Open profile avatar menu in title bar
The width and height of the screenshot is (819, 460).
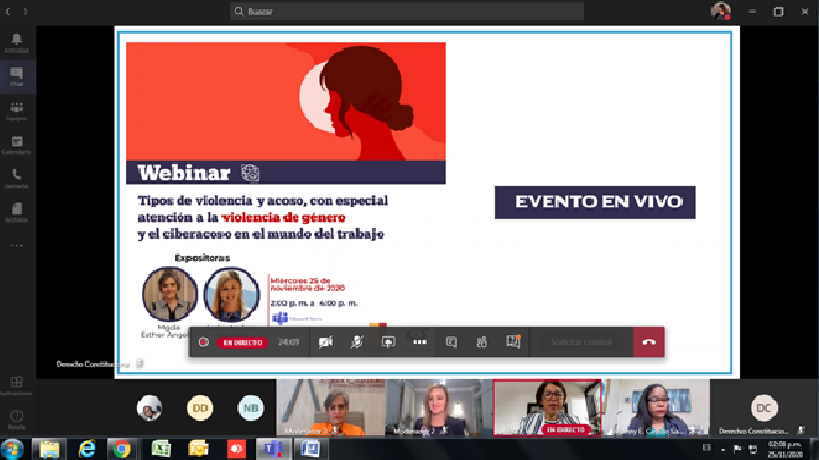pyautogui.click(x=720, y=12)
